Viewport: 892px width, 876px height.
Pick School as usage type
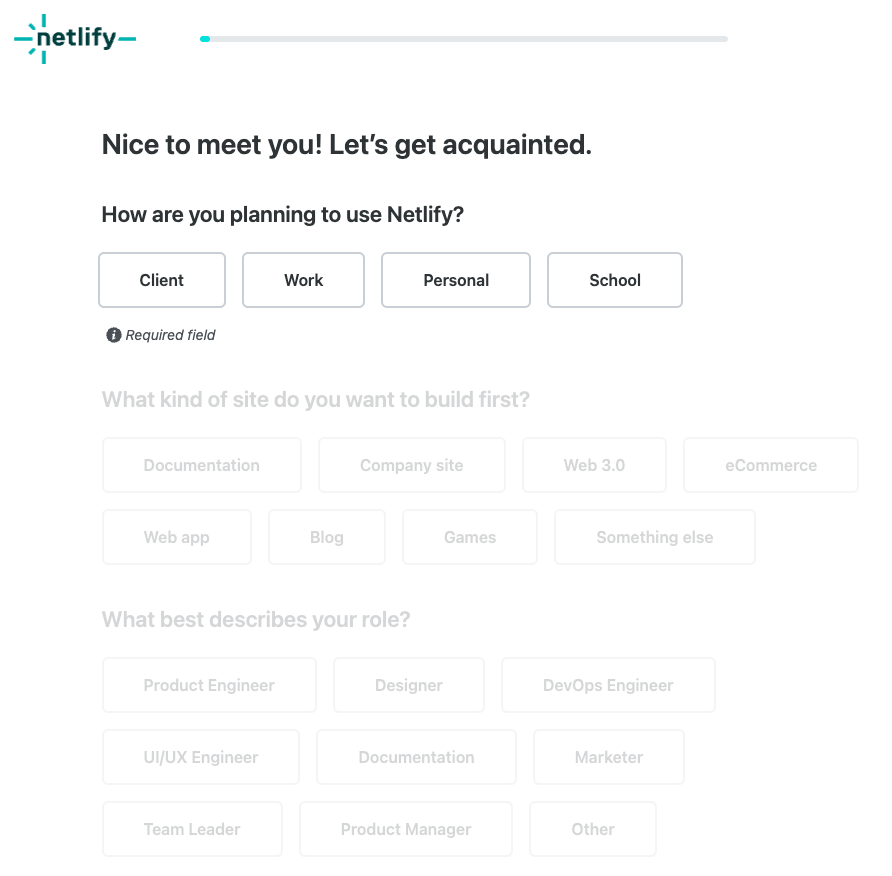coord(615,280)
